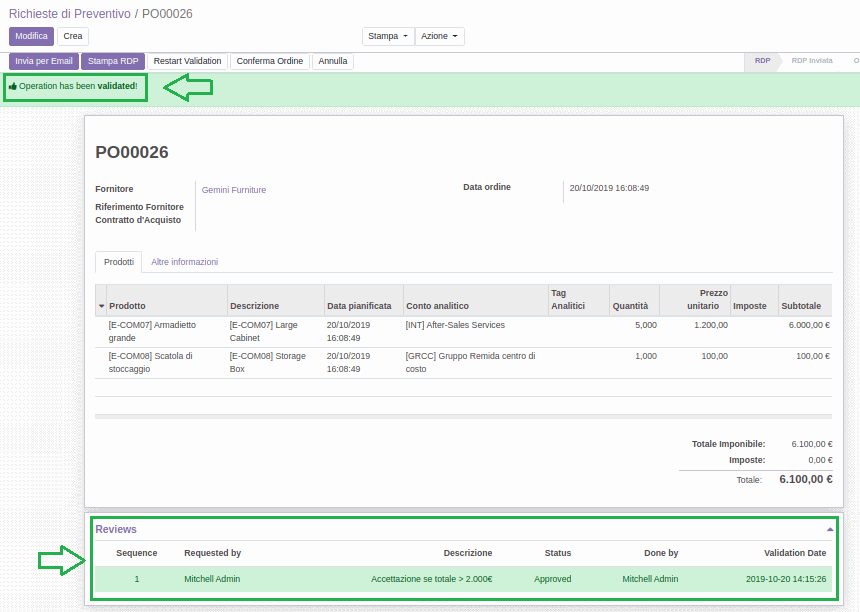860x612 pixels.
Task: Click the Modifica button
Action: [33, 35]
